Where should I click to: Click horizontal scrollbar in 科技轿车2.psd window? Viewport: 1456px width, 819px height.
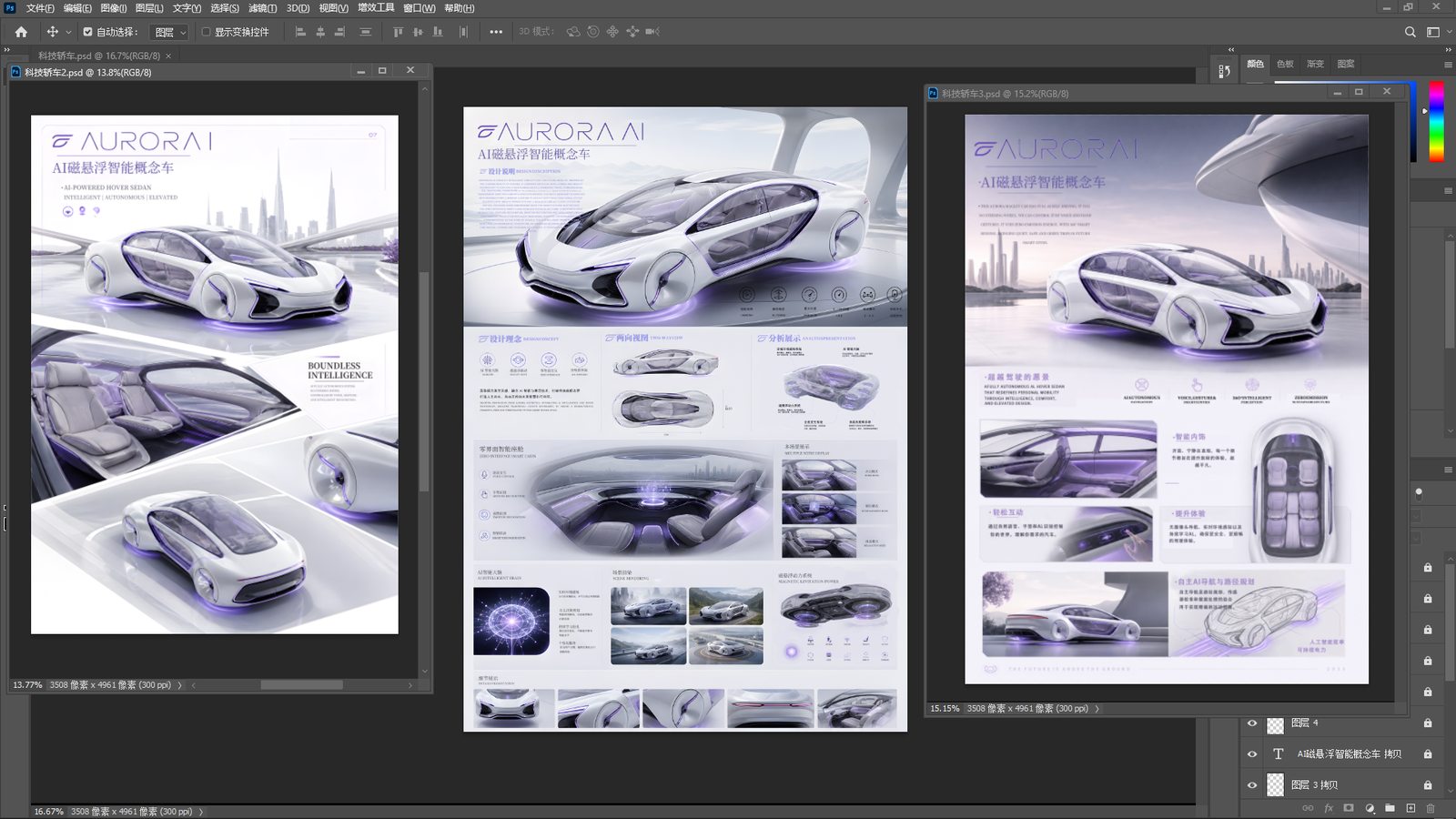coord(302,685)
